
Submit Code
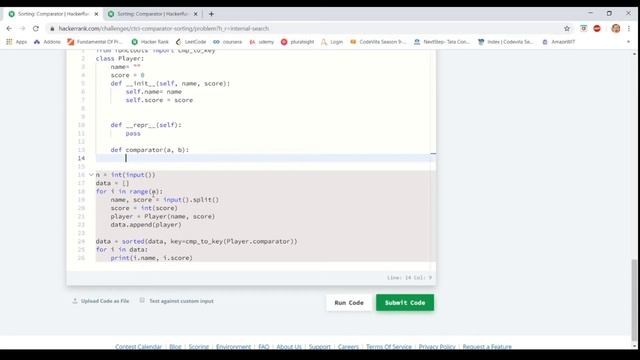point(405,302)
